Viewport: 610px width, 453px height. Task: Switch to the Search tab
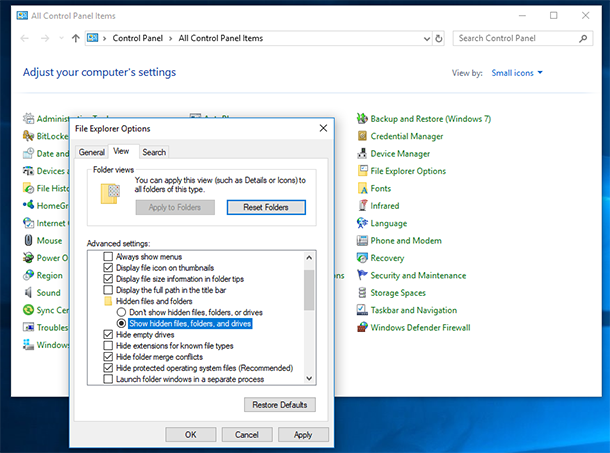[x=154, y=152]
